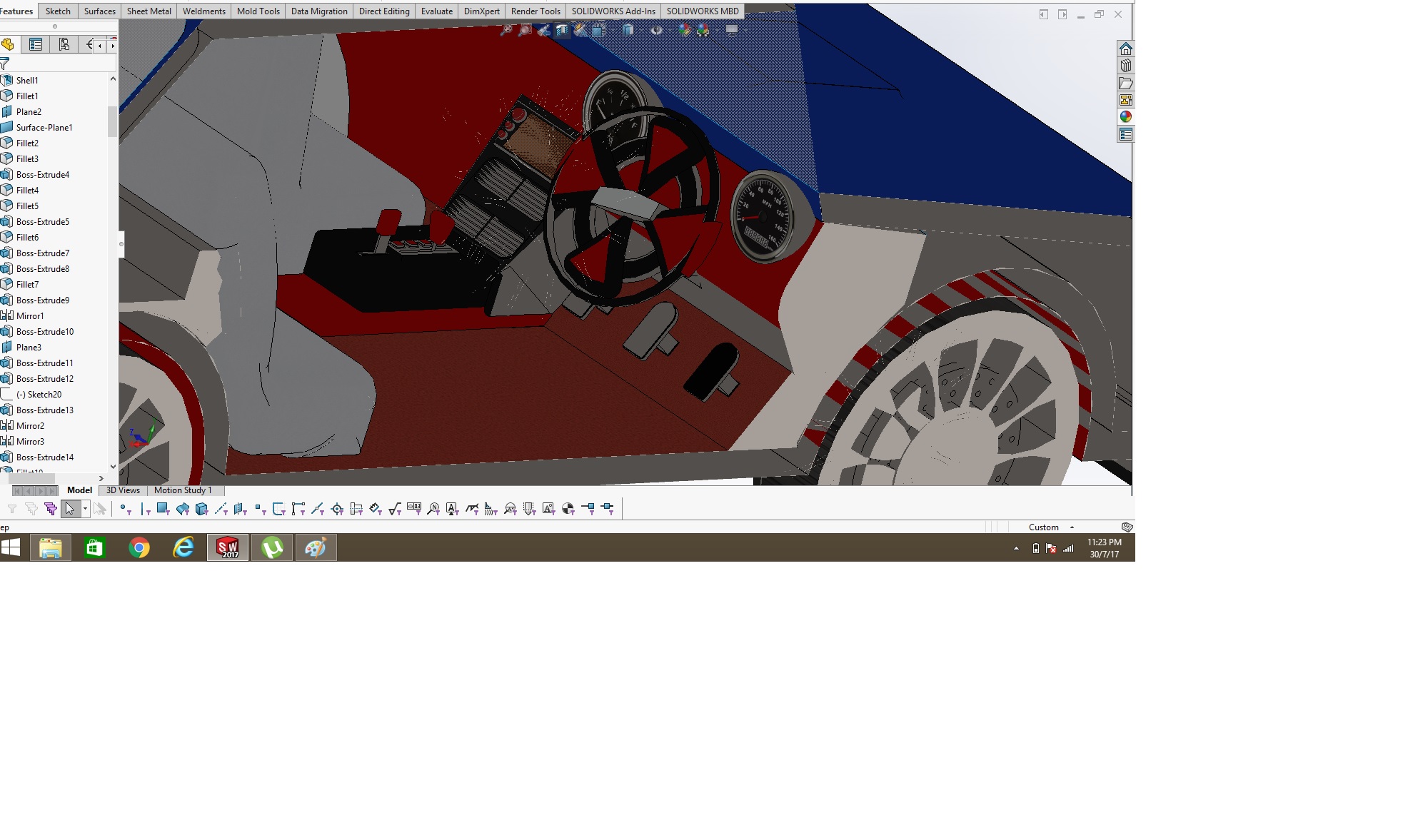Image resolution: width=1428 pixels, height=840 pixels.
Task: Open Appearances in the task pane
Action: (1126, 117)
